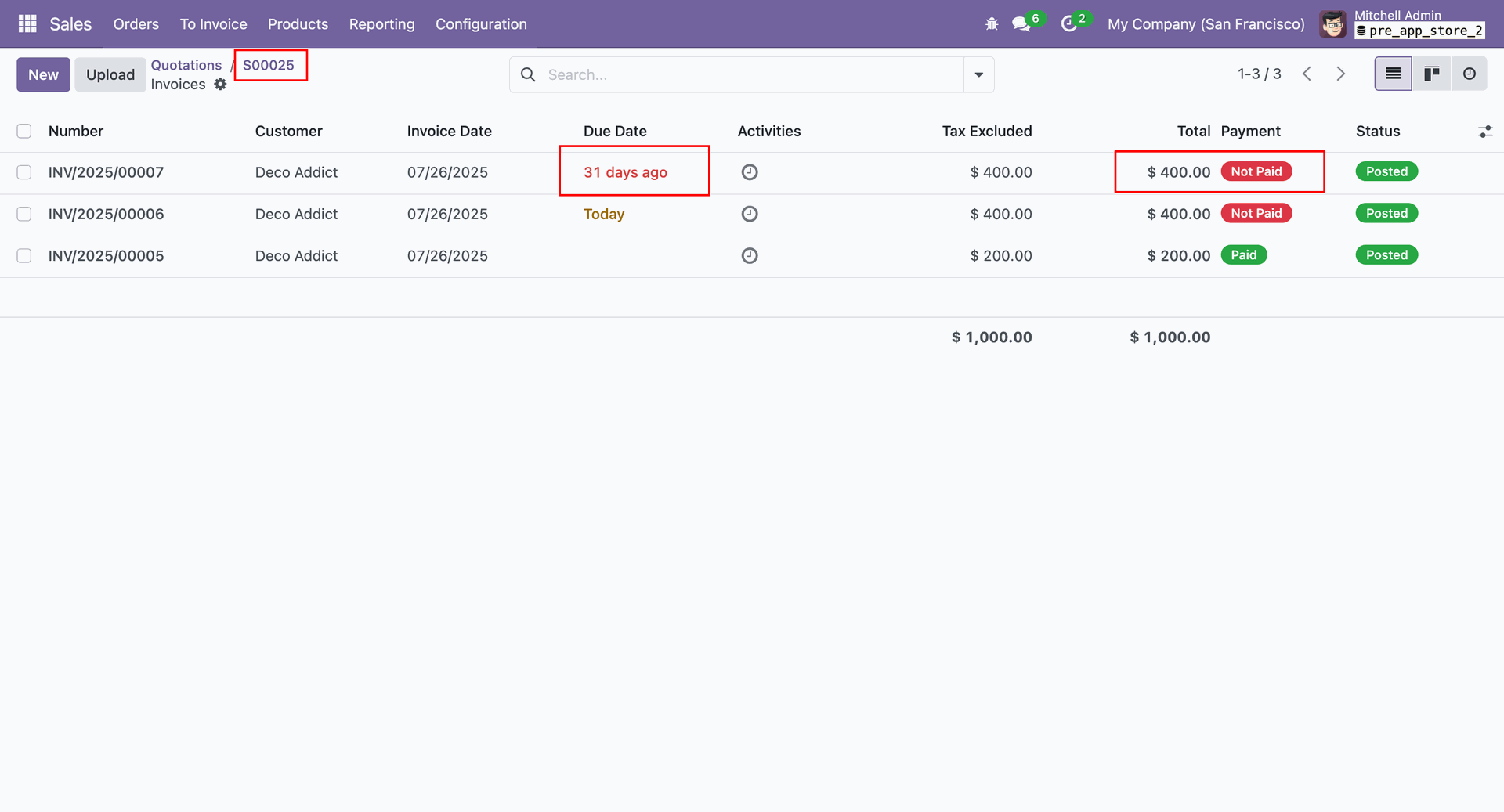The image size is (1504, 812).
Task: Open optional columns settings icon
Action: pos(1484,132)
